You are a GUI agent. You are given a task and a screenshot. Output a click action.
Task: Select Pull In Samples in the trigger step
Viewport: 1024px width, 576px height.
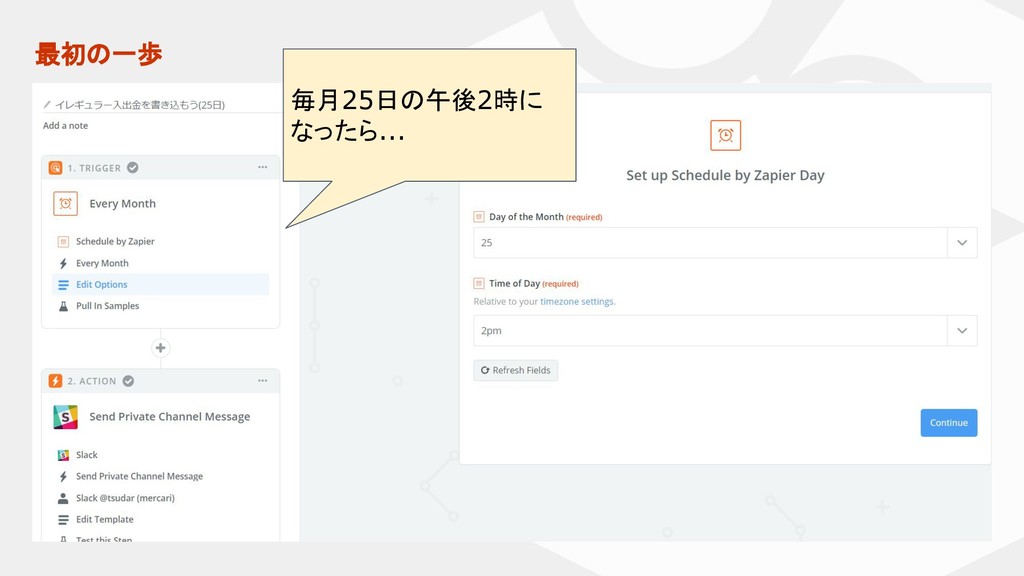107,306
